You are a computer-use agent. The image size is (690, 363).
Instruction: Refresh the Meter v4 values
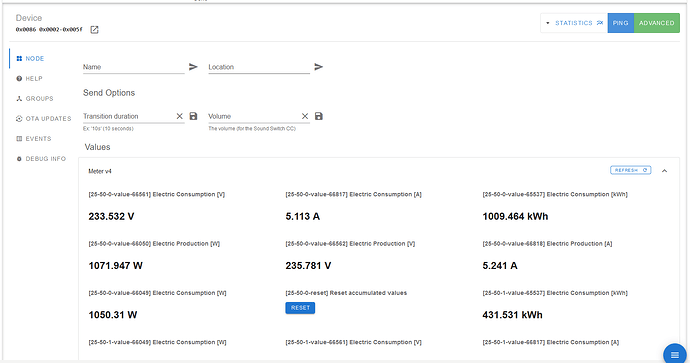(x=631, y=170)
